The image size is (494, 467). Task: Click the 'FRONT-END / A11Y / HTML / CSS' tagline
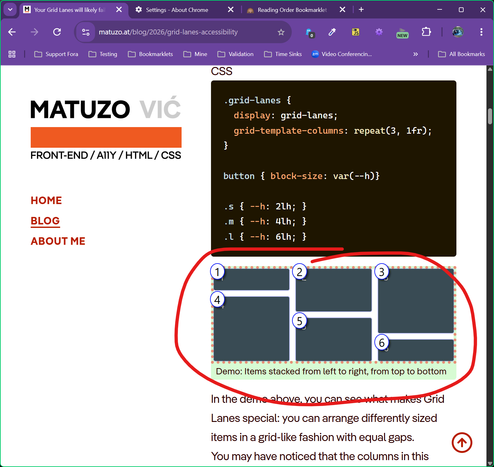pos(106,155)
